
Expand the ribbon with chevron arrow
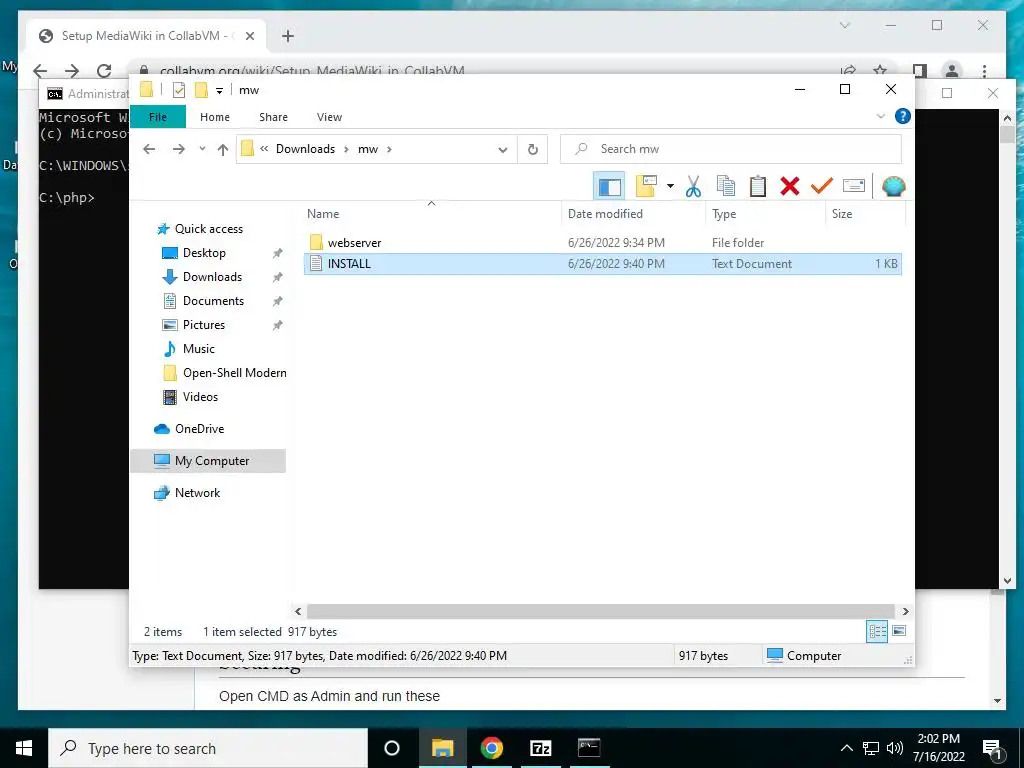click(x=880, y=116)
